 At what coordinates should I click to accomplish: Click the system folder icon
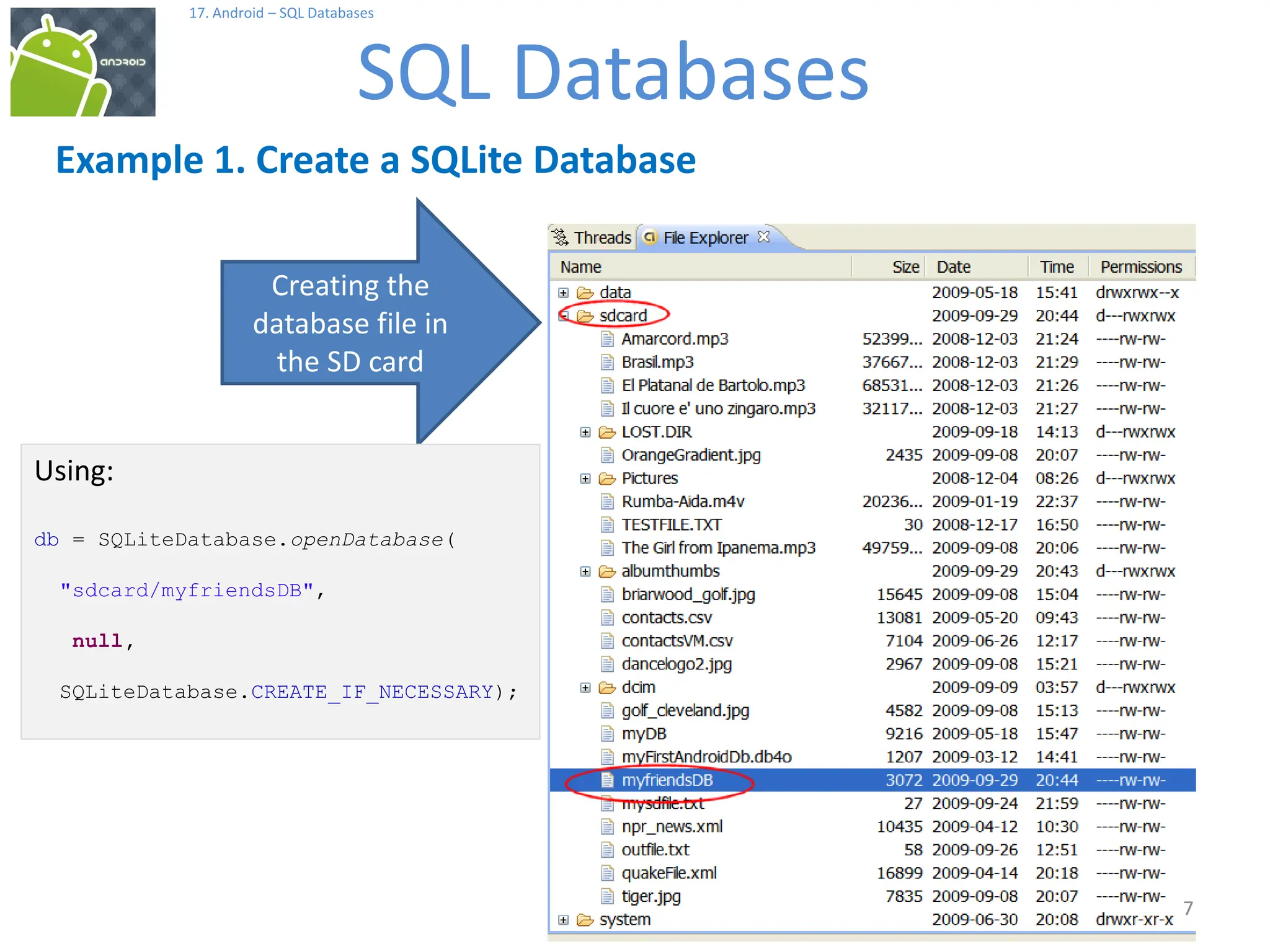[585, 920]
